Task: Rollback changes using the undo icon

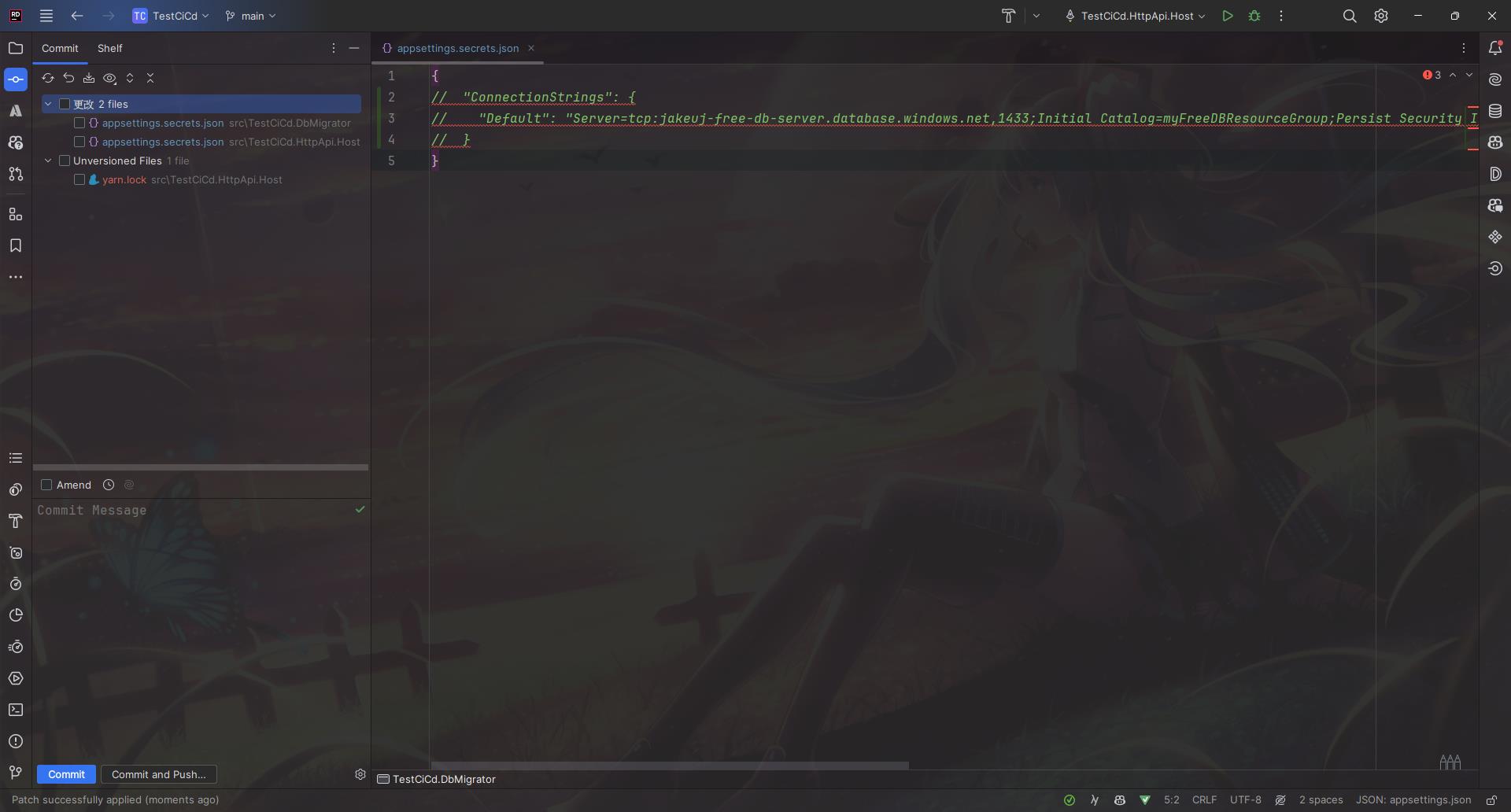Action: point(68,78)
